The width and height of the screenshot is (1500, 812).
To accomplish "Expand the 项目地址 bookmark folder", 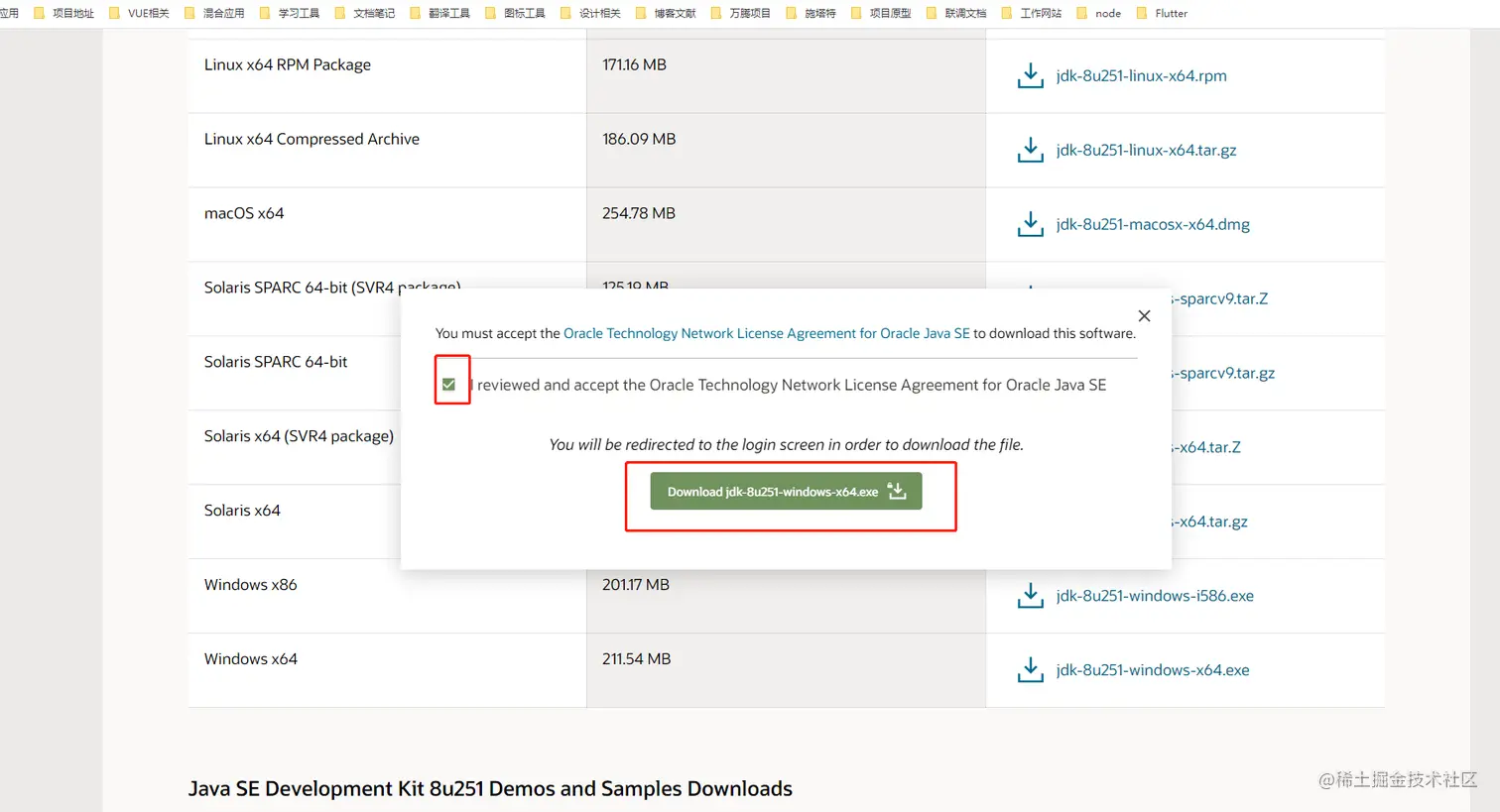I will coord(63,13).
